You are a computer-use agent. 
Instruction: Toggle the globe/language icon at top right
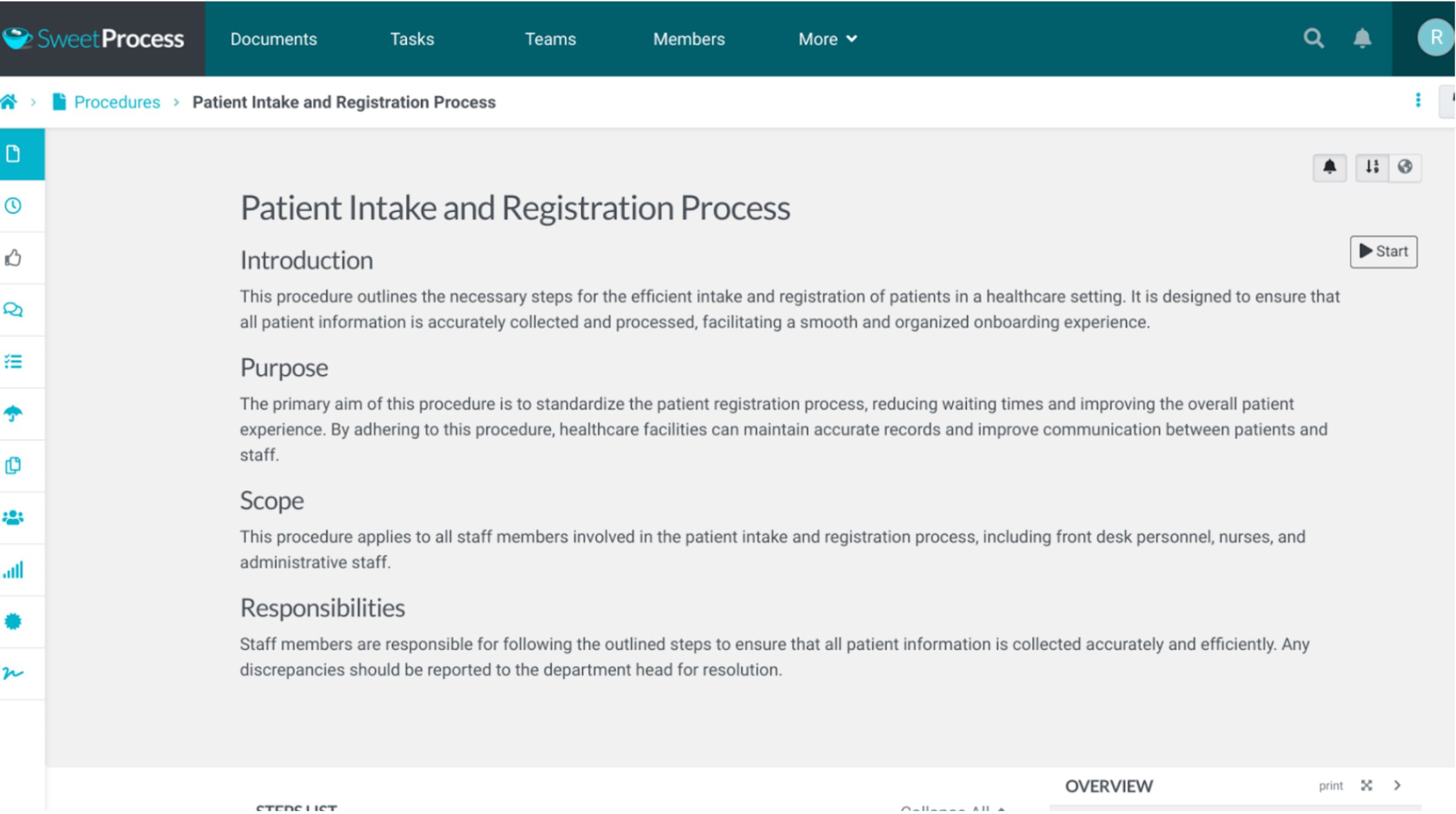(1405, 167)
